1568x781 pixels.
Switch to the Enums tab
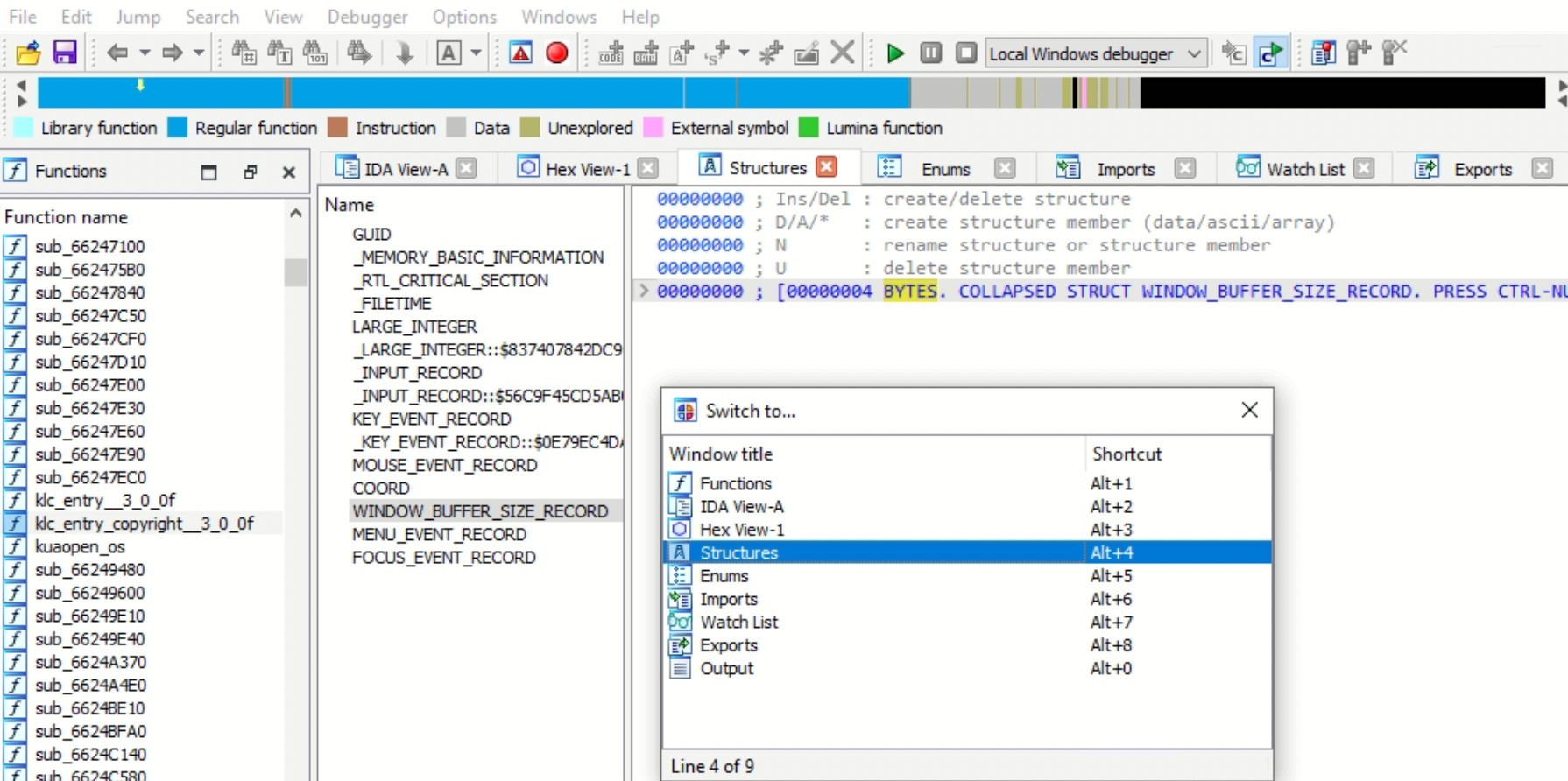(x=944, y=169)
